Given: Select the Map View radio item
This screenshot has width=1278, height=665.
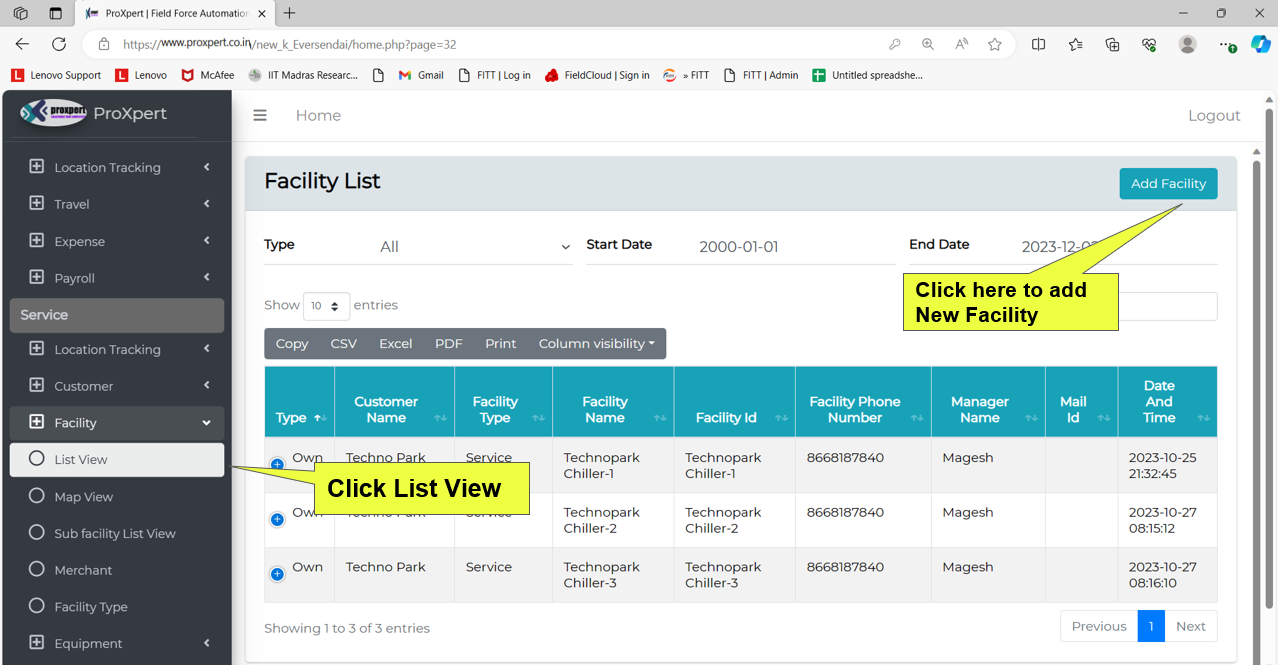Looking at the screenshot, I should click(x=83, y=497).
